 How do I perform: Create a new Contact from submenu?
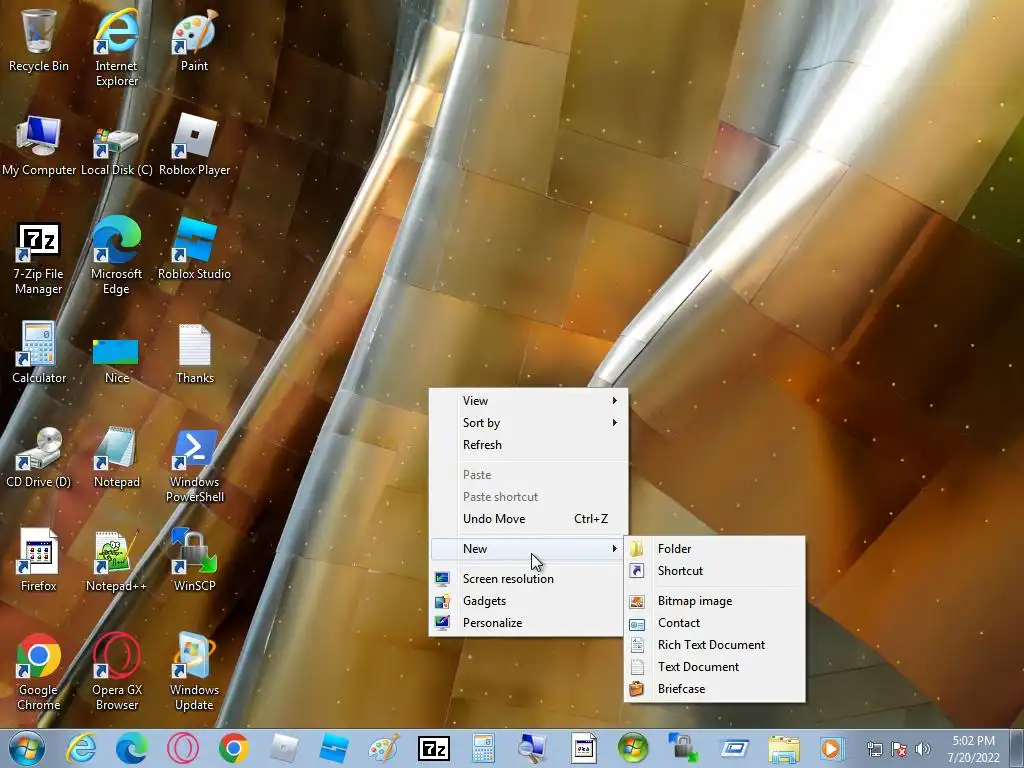(x=714, y=623)
